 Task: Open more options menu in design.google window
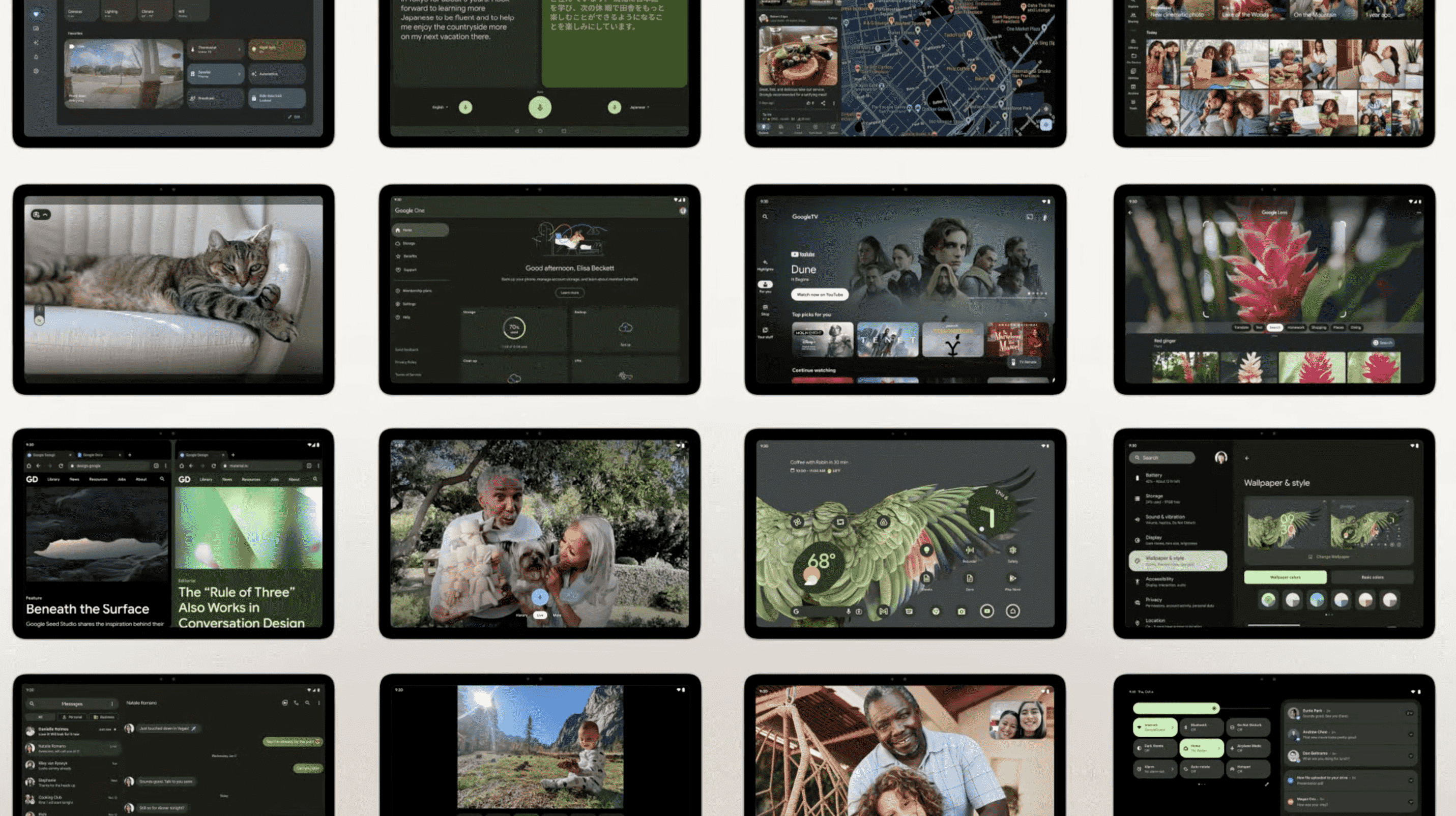pos(166,465)
